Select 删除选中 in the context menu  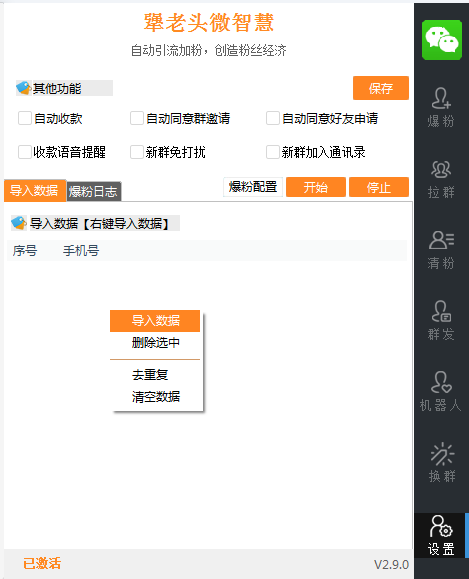coord(155,343)
